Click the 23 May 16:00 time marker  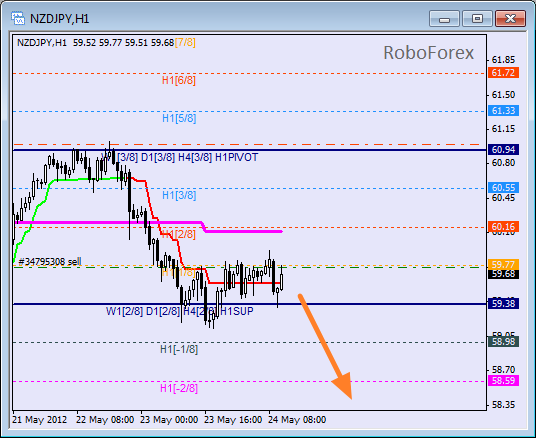(x=233, y=420)
